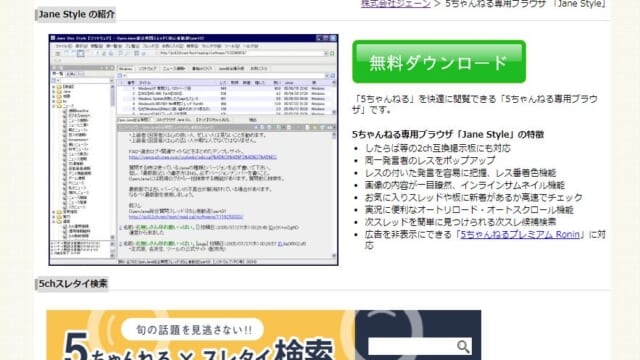640x360 pixels.
Task: Select the 'したらば等の2ch互換掲示板にも対応' bullet text
Action: click(x=438, y=148)
